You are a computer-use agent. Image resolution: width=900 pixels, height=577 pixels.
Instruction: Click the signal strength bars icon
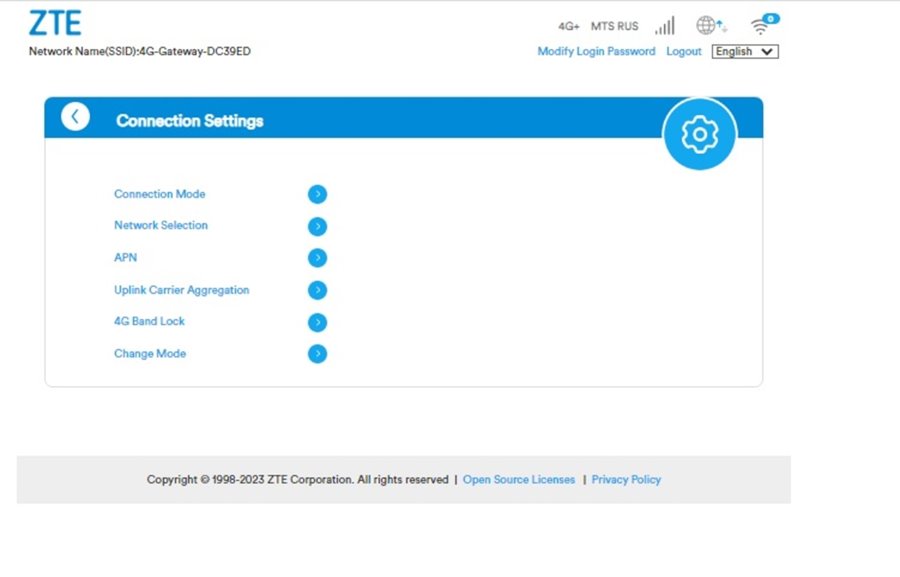[x=664, y=26]
